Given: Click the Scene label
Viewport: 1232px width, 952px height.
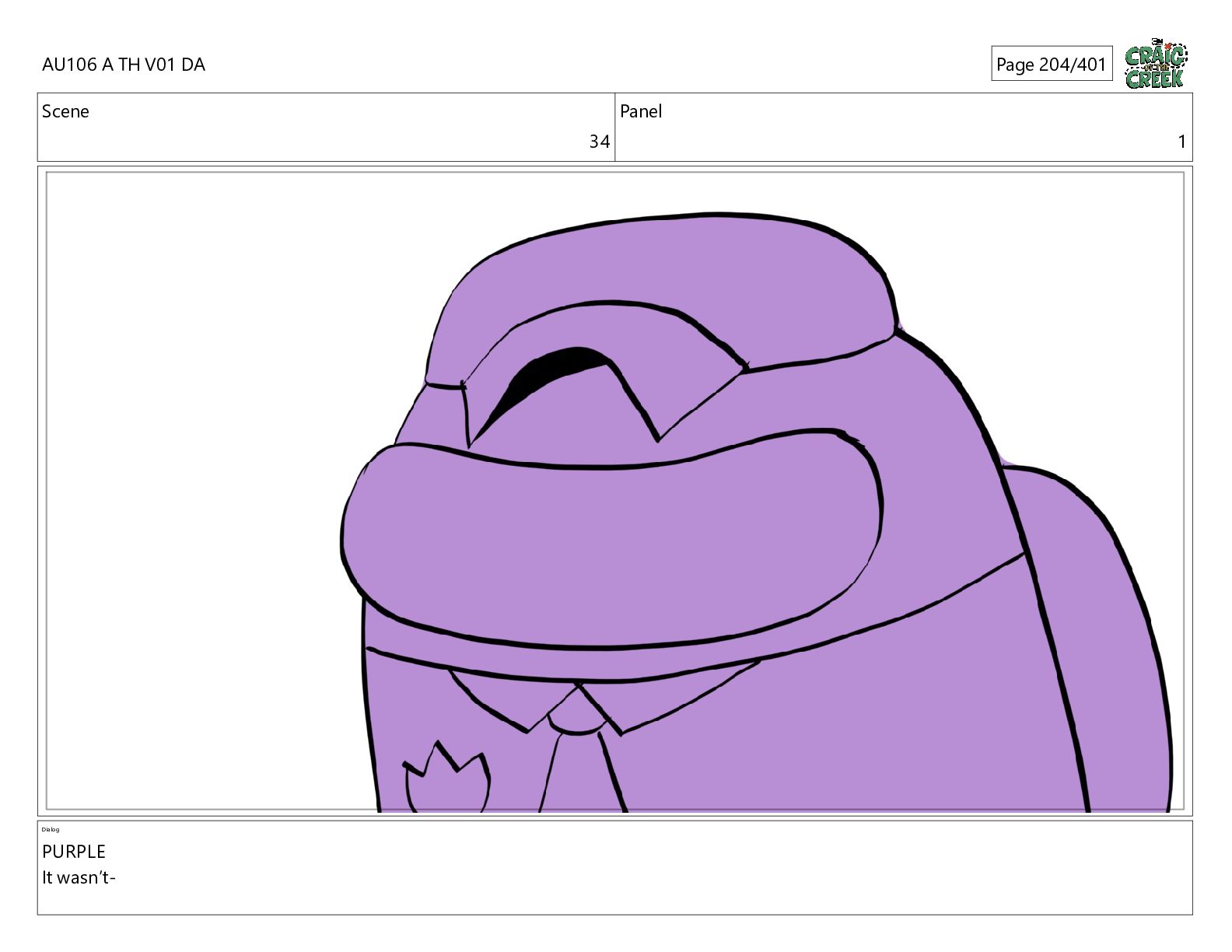Looking at the screenshot, I should click(65, 111).
